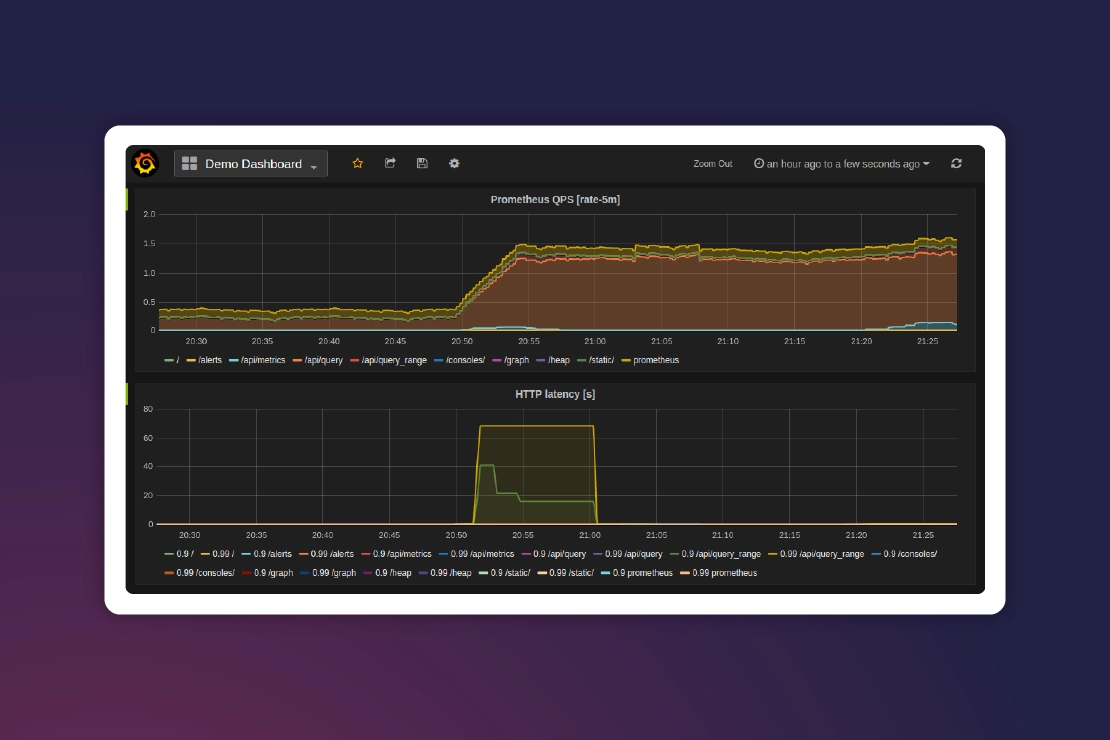
Task: Refresh the dashboard using refresh icon
Action: point(956,164)
